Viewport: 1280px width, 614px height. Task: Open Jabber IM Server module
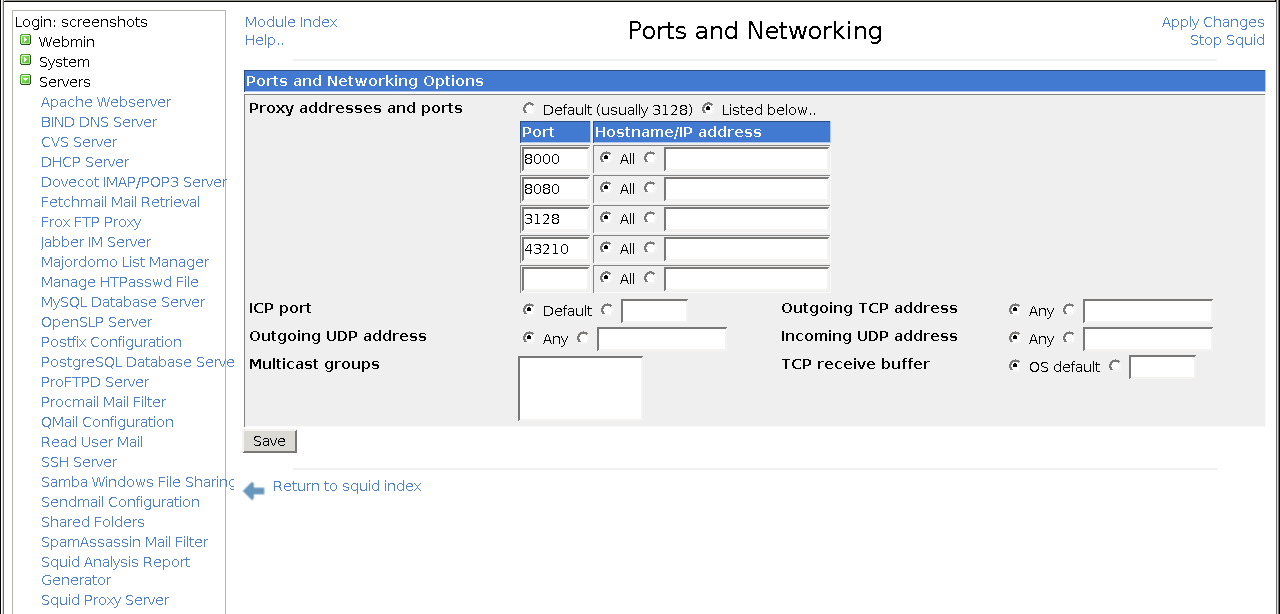tap(96, 242)
